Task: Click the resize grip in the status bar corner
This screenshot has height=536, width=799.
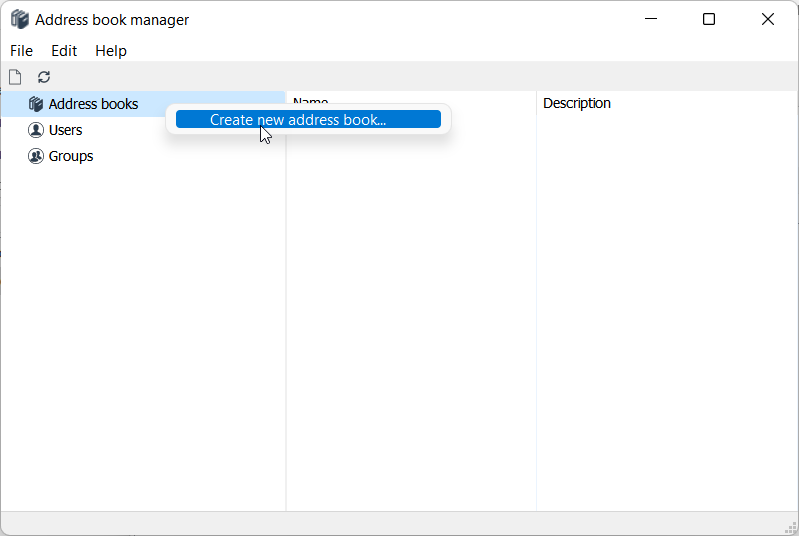Action: point(790,527)
